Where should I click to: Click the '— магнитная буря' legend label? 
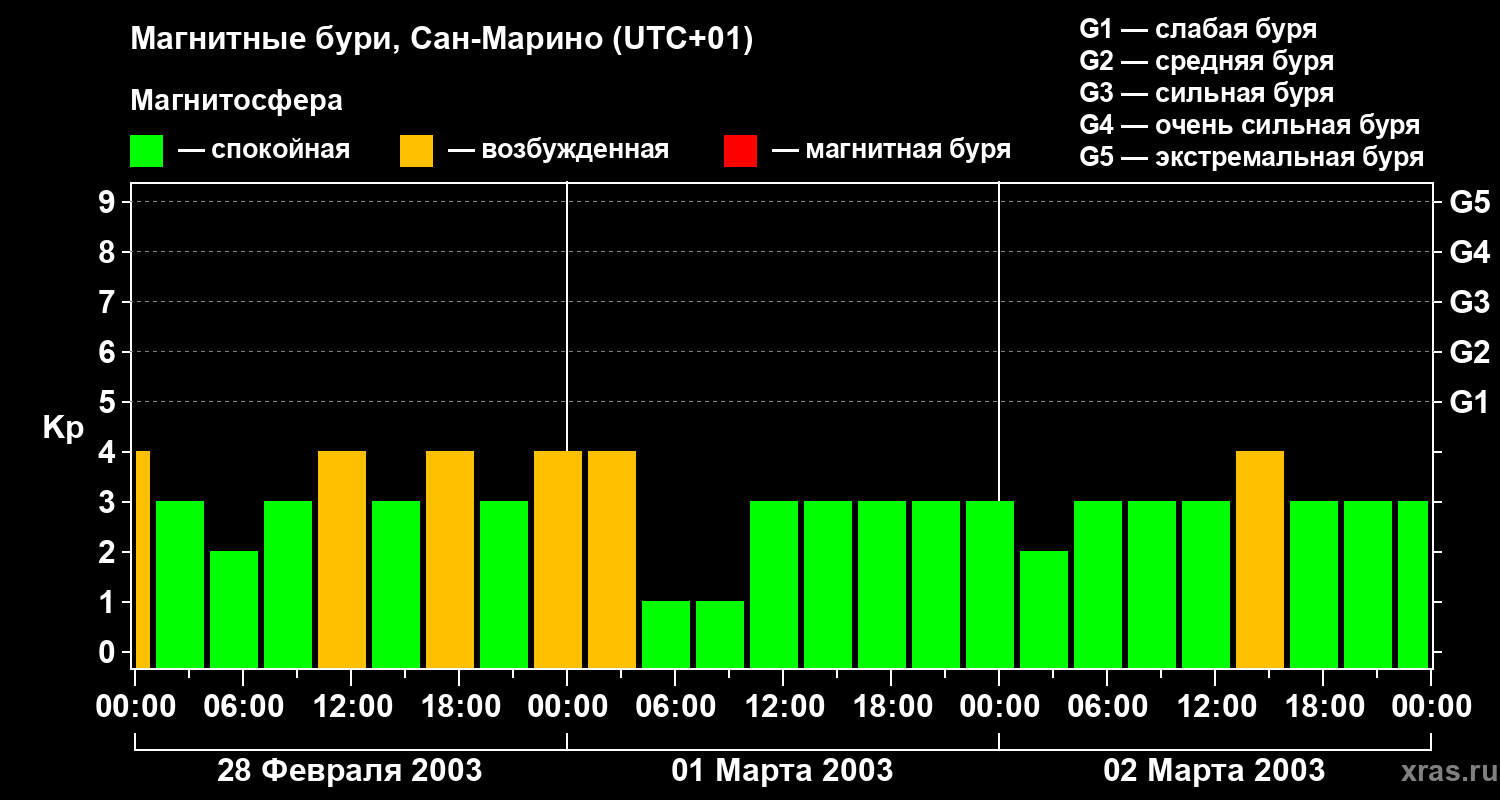point(891,150)
